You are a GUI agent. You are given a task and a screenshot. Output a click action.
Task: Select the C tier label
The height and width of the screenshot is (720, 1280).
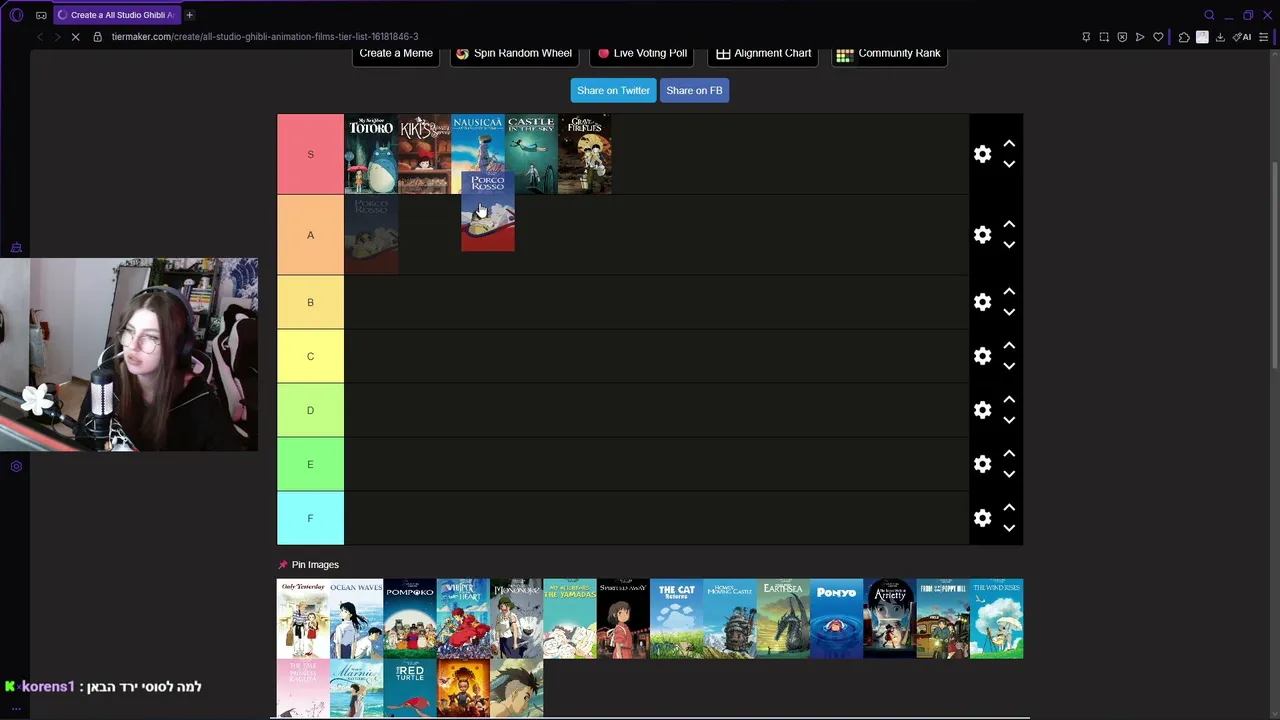(x=310, y=356)
